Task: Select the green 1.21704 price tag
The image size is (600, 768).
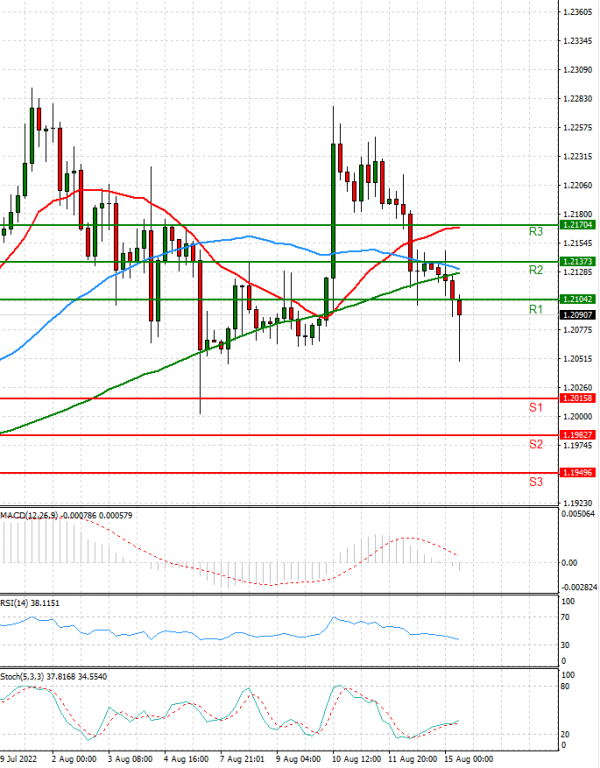Action: (x=577, y=225)
